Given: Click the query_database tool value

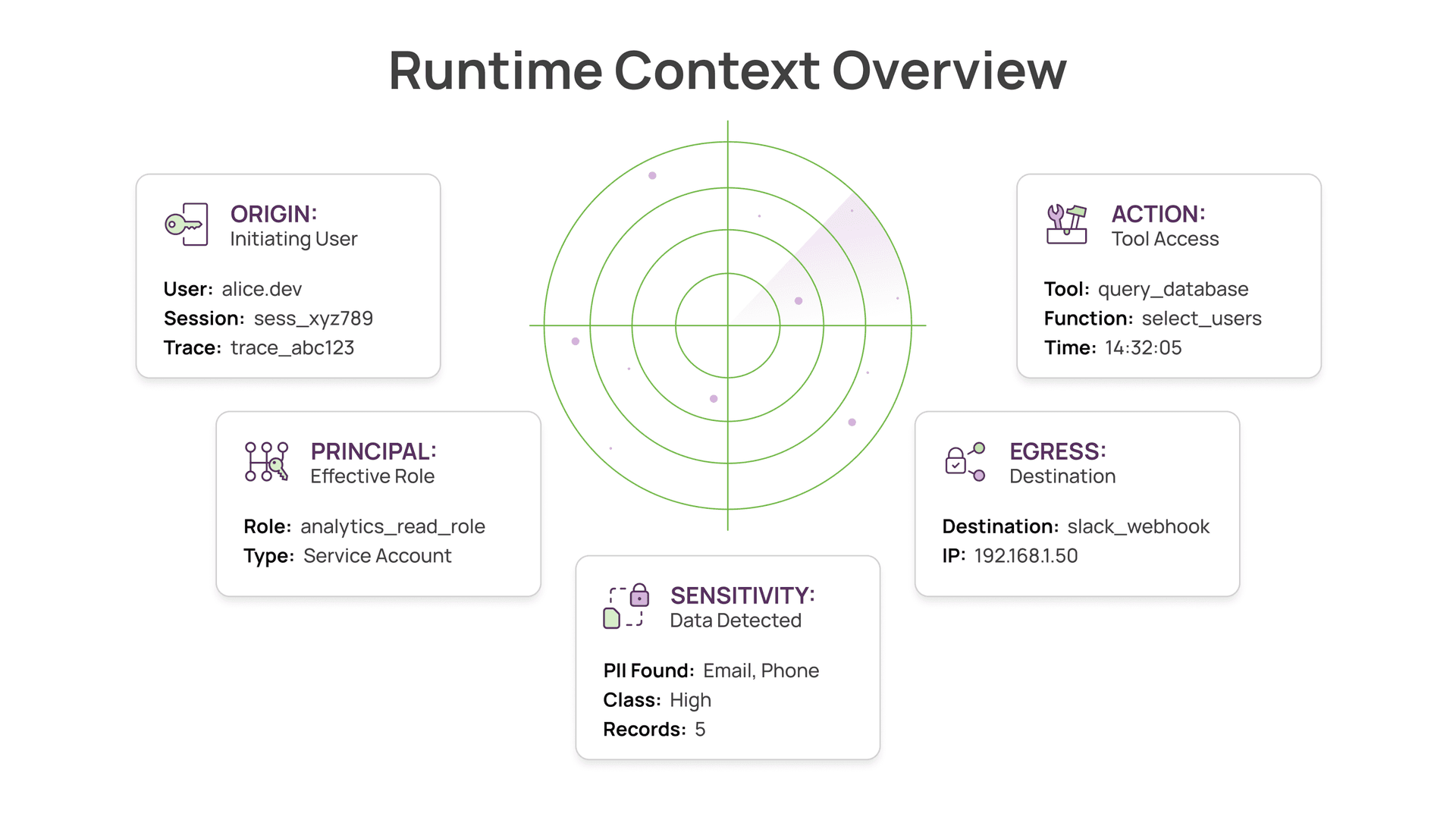Looking at the screenshot, I should click(x=1172, y=289).
